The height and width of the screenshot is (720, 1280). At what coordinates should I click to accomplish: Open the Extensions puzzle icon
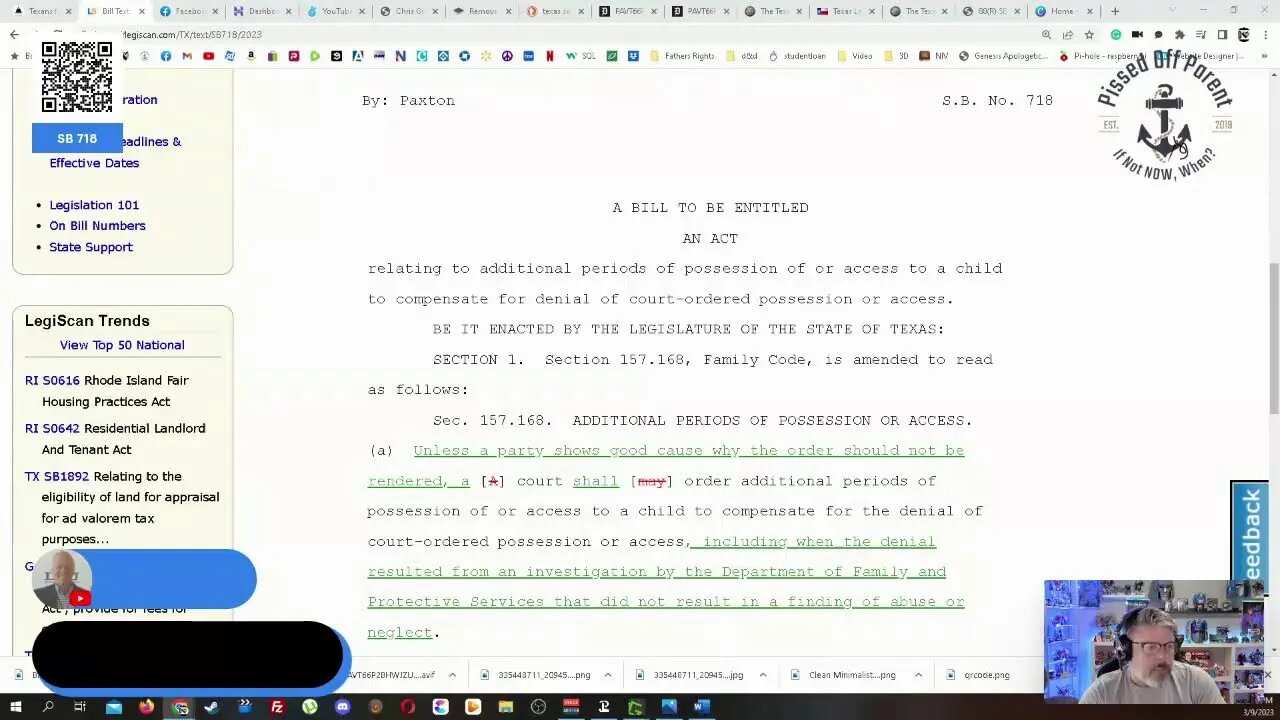(1180, 35)
